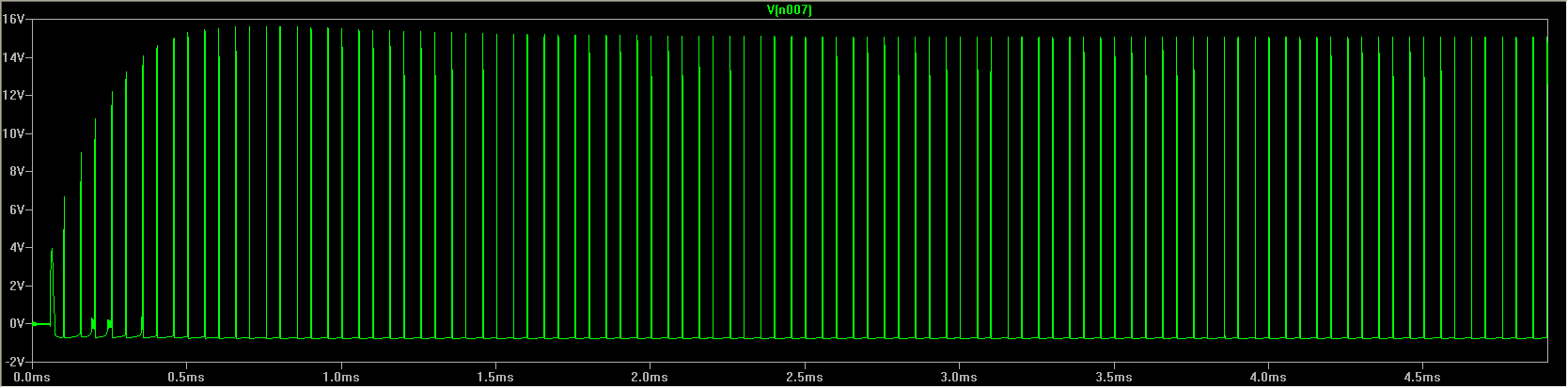Click the 6V vertical axis label
This screenshot has height=388, width=1568.
coord(17,210)
